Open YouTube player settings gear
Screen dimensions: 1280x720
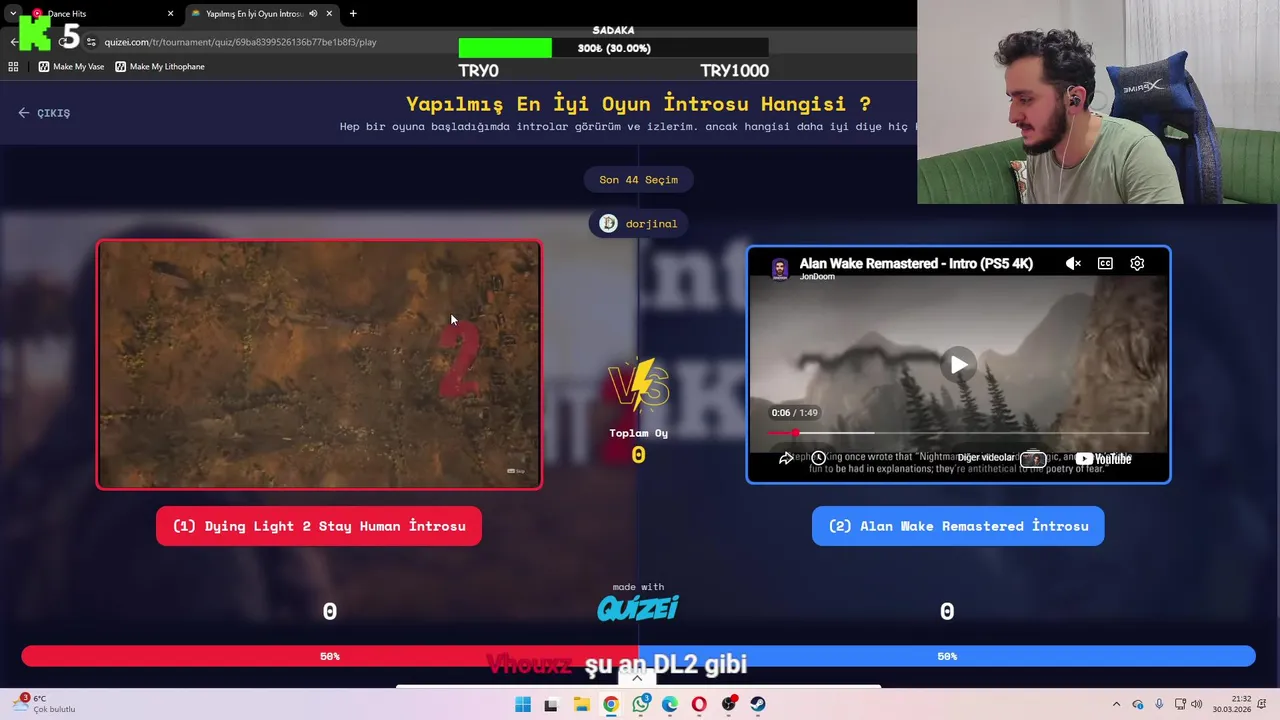point(1137,264)
